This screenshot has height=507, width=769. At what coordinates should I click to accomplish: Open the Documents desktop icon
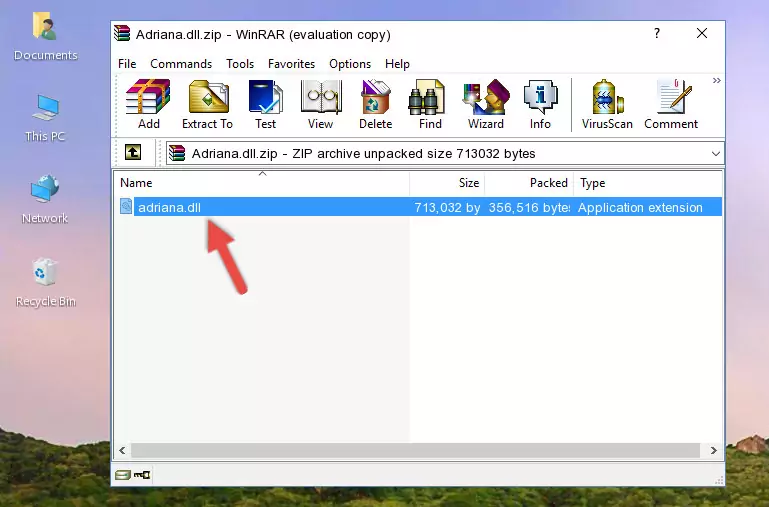(x=46, y=36)
